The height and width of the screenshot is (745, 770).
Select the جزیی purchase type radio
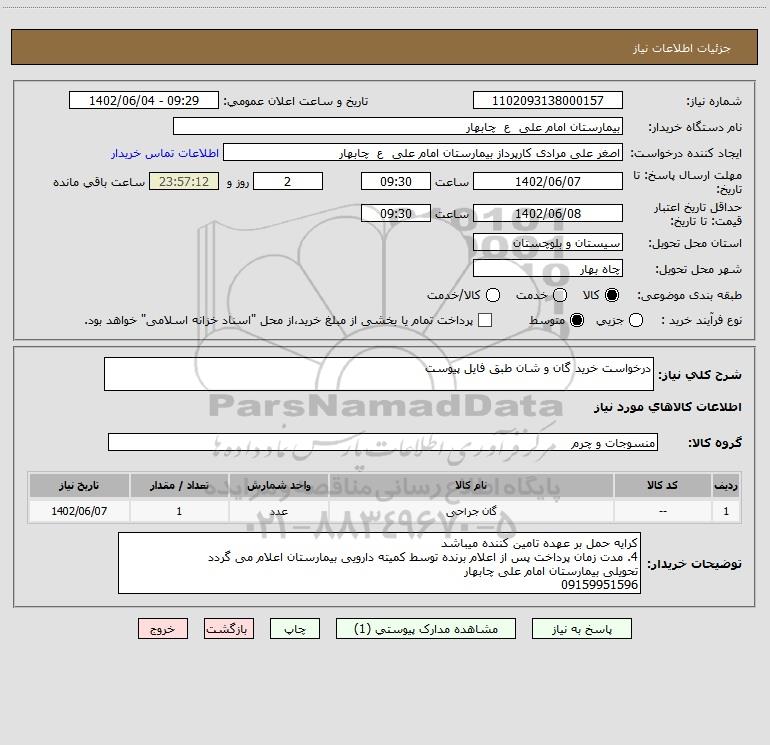pyautogui.click(x=636, y=320)
